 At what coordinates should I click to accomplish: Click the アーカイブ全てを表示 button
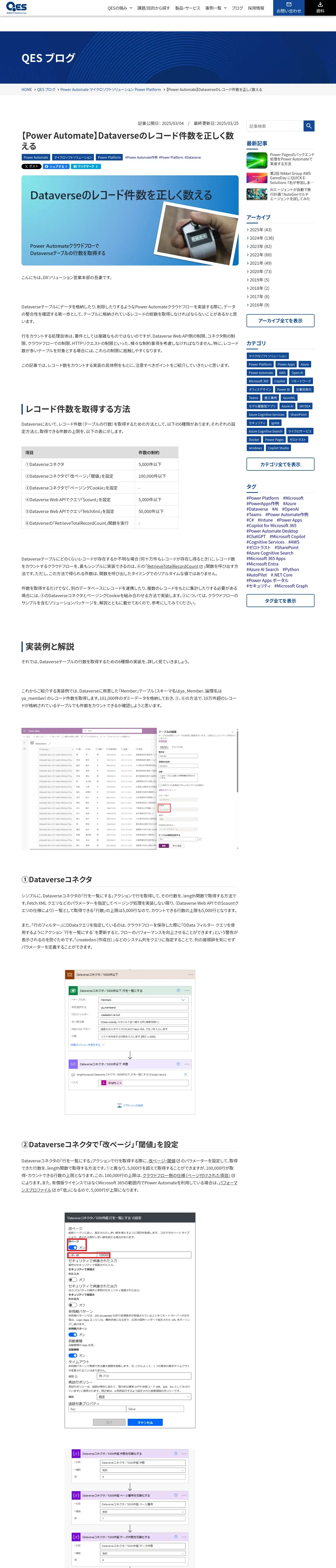(x=281, y=321)
